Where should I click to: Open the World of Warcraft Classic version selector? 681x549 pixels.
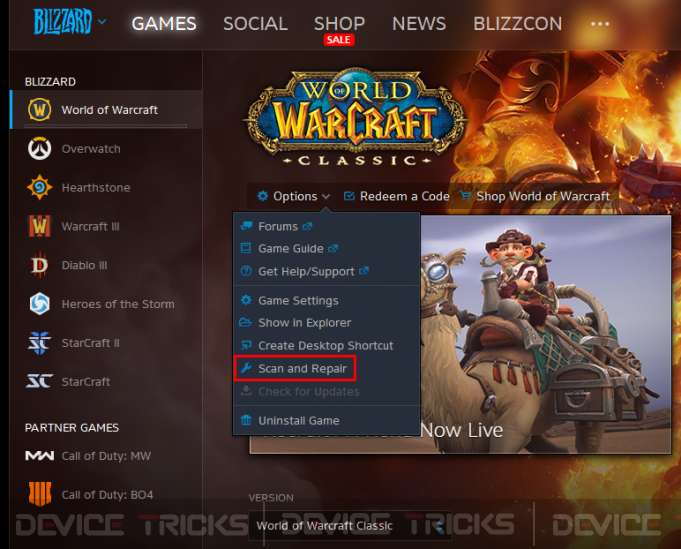350,526
